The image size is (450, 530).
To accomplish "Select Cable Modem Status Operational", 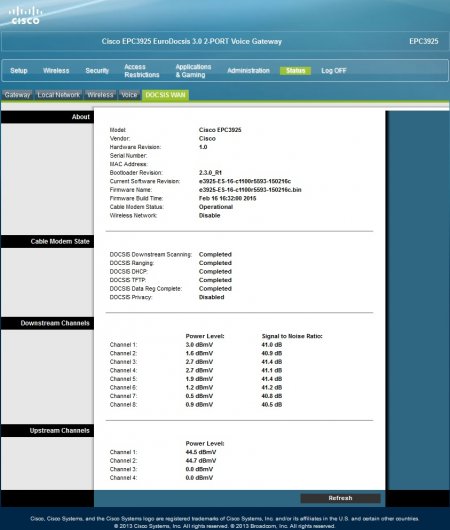I will [216, 207].
